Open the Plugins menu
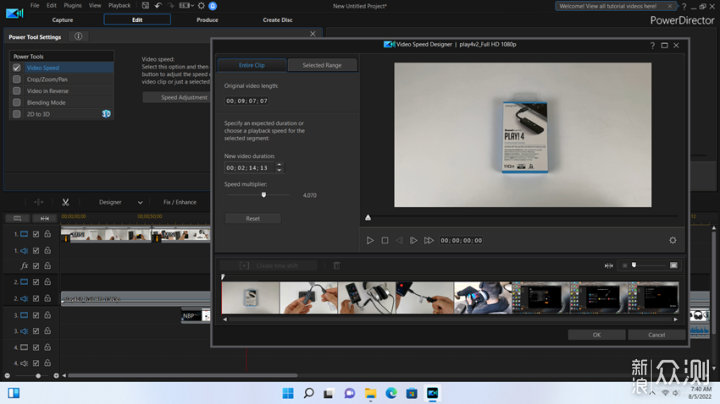 (72, 5)
